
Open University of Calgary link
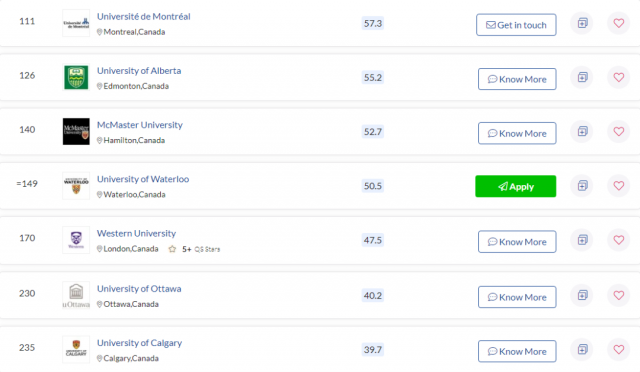point(139,343)
